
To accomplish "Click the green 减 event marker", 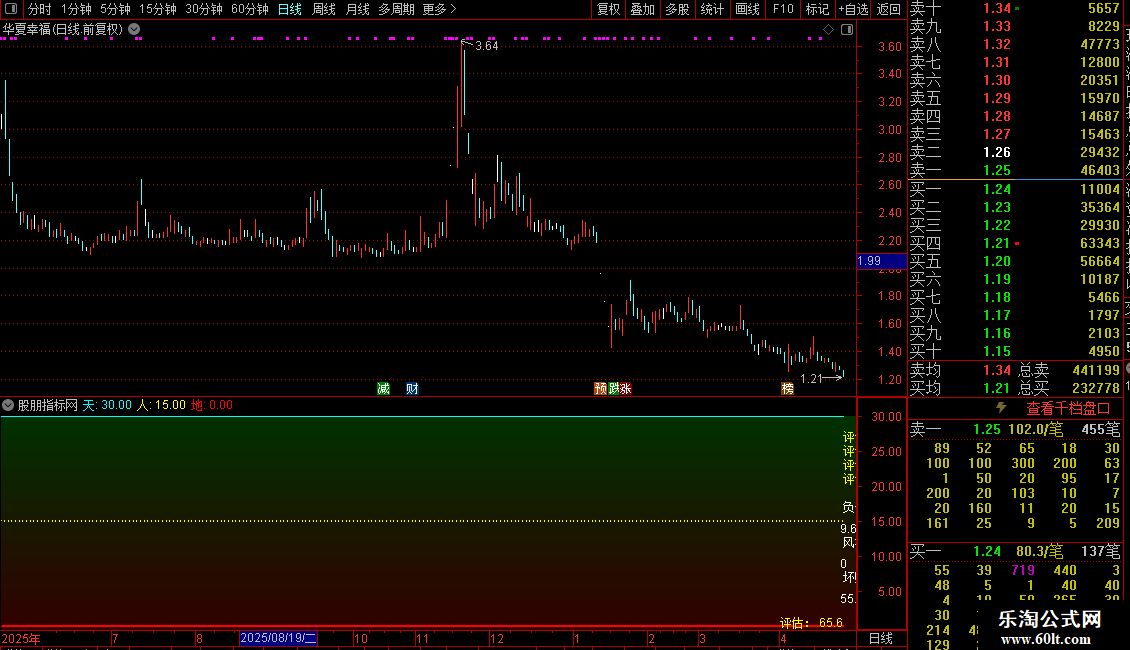I will click(x=383, y=388).
